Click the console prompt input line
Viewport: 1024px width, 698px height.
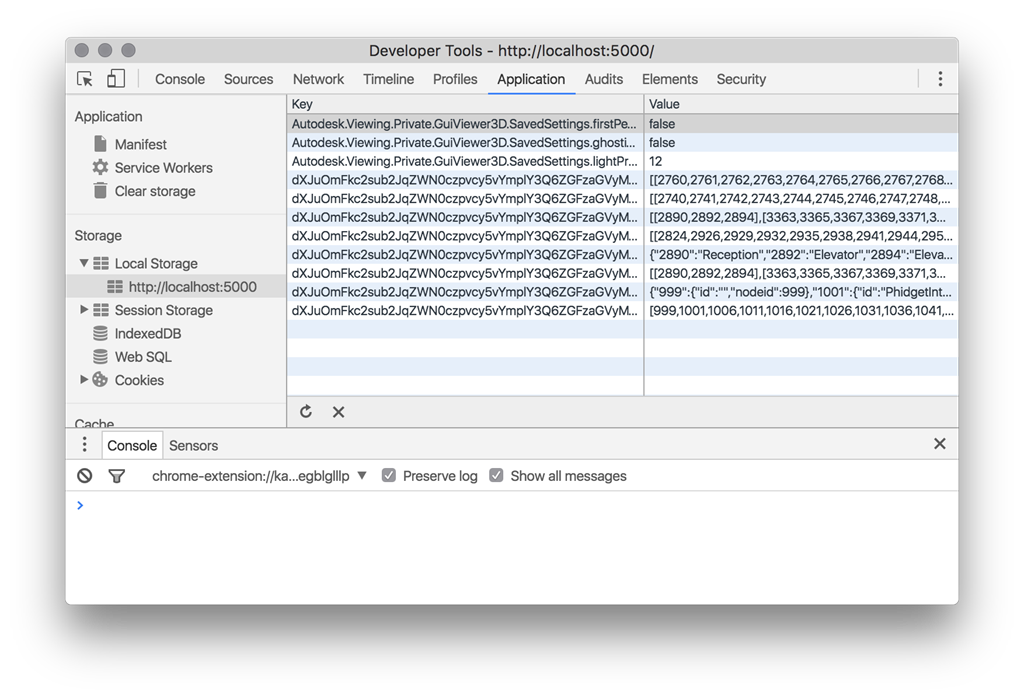click(500, 506)
